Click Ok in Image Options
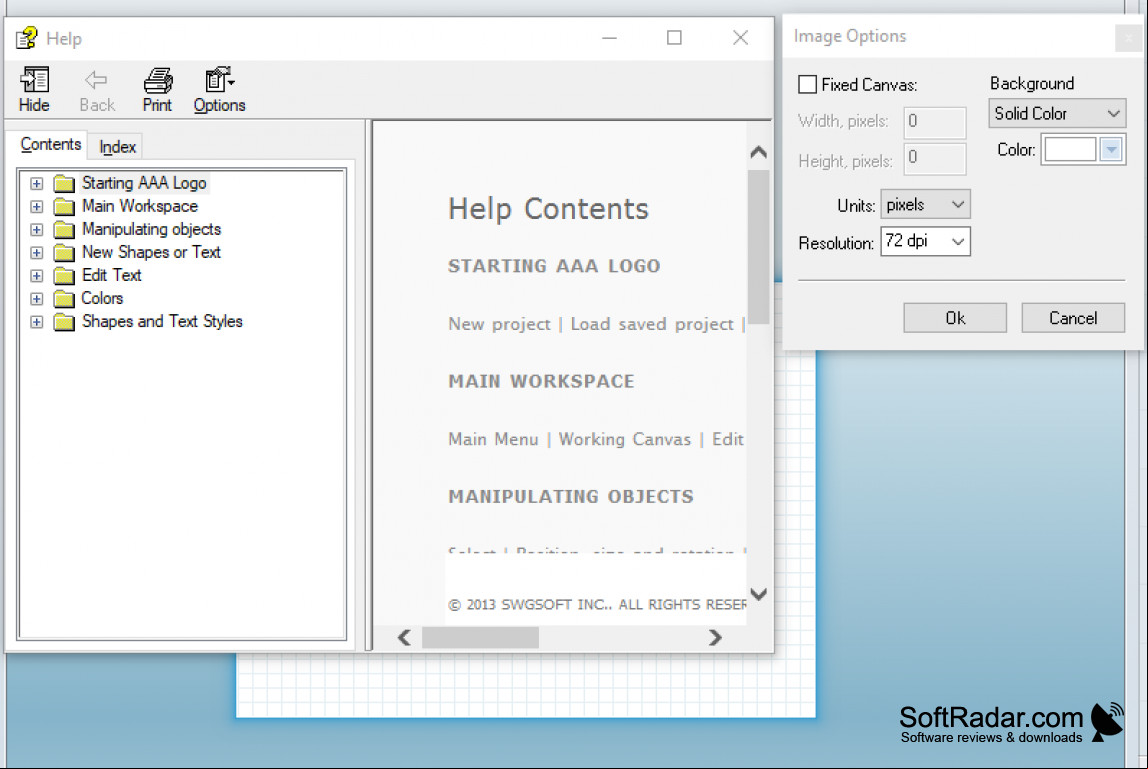 click(955, 318)
